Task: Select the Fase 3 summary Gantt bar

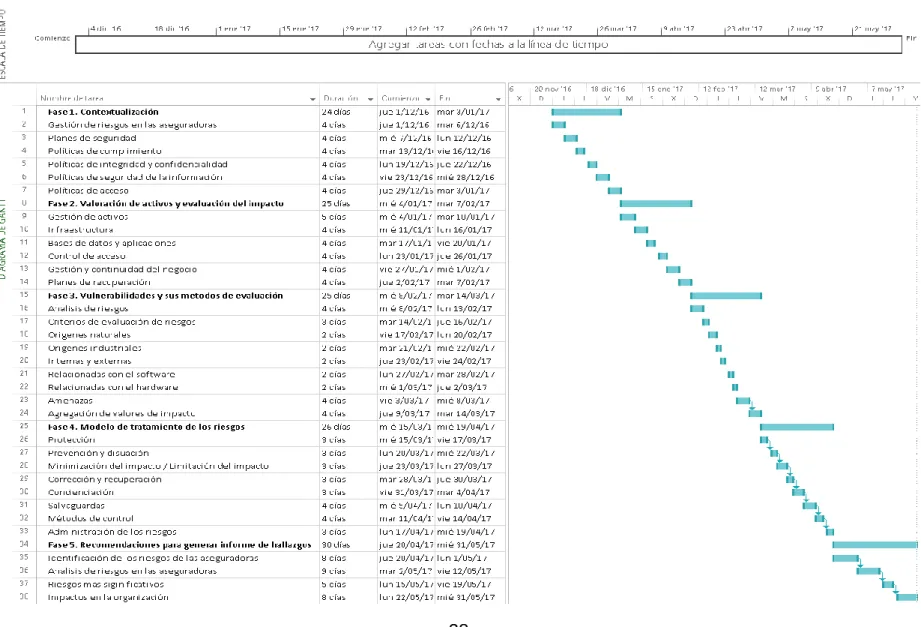Action: pyautogui.click(x=725, y=295)
